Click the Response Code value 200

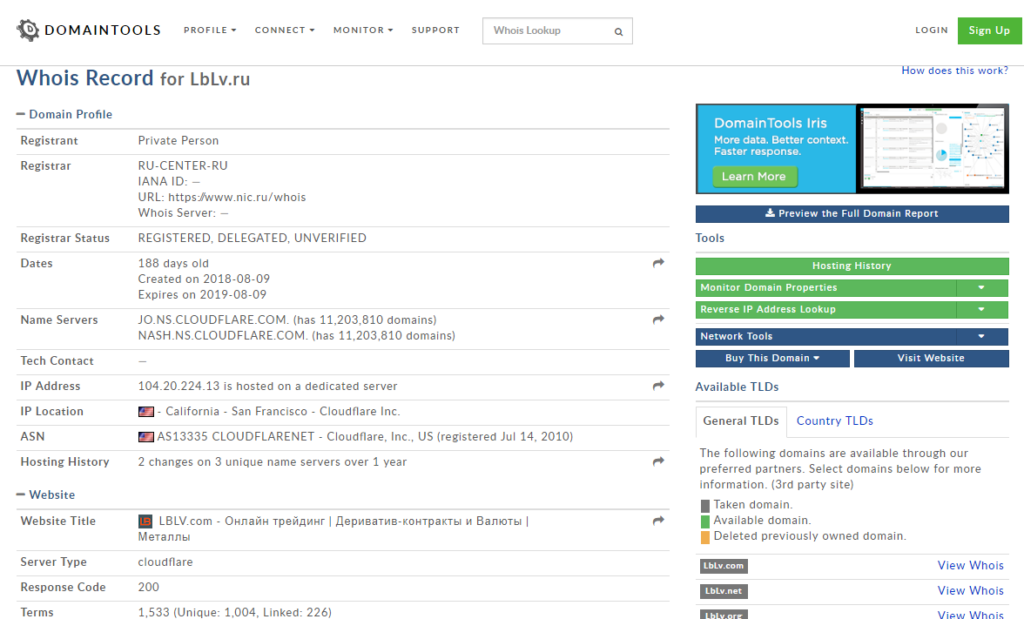(149, 587)
